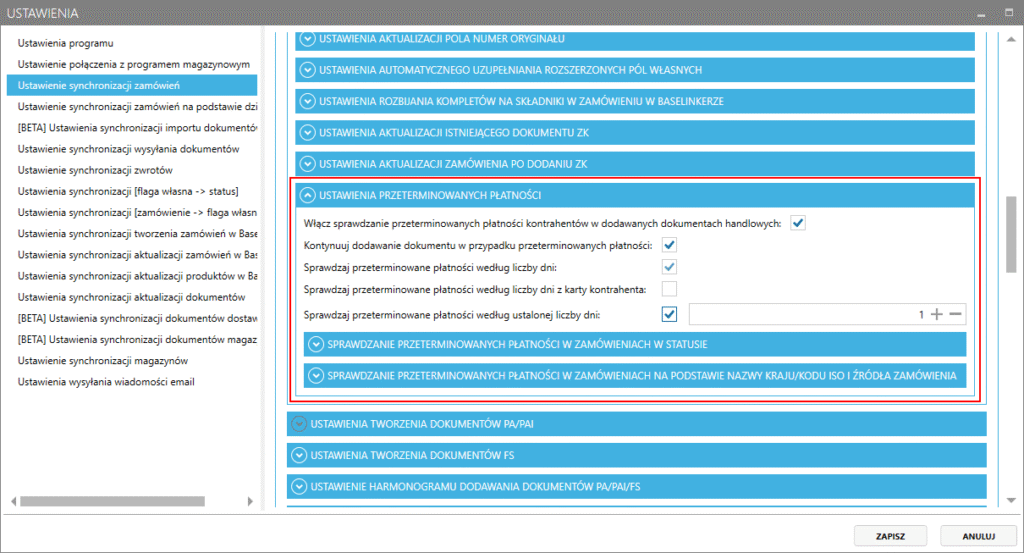
Task: Click the ZAPISZ button
Action: pos(890,536)
